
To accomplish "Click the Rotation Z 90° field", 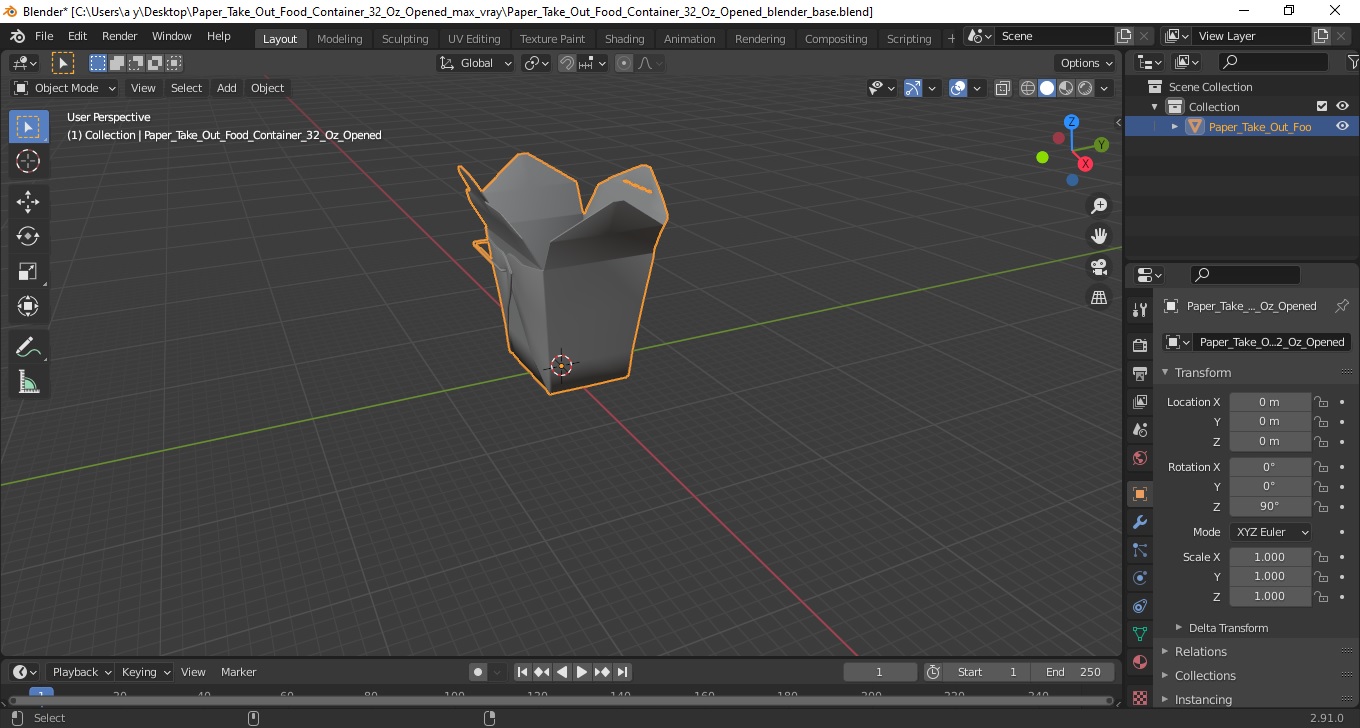I will click(x=1270, y=506).
